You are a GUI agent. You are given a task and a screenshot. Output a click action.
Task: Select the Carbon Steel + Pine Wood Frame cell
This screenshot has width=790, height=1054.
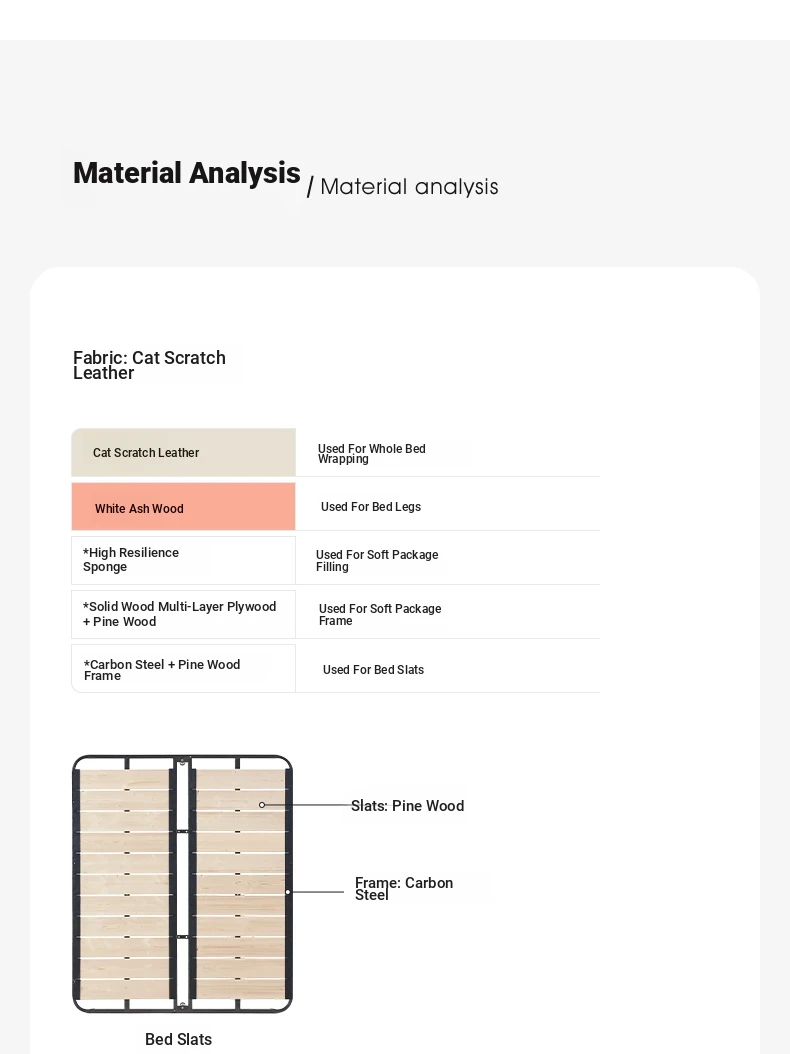click(184, 669)
